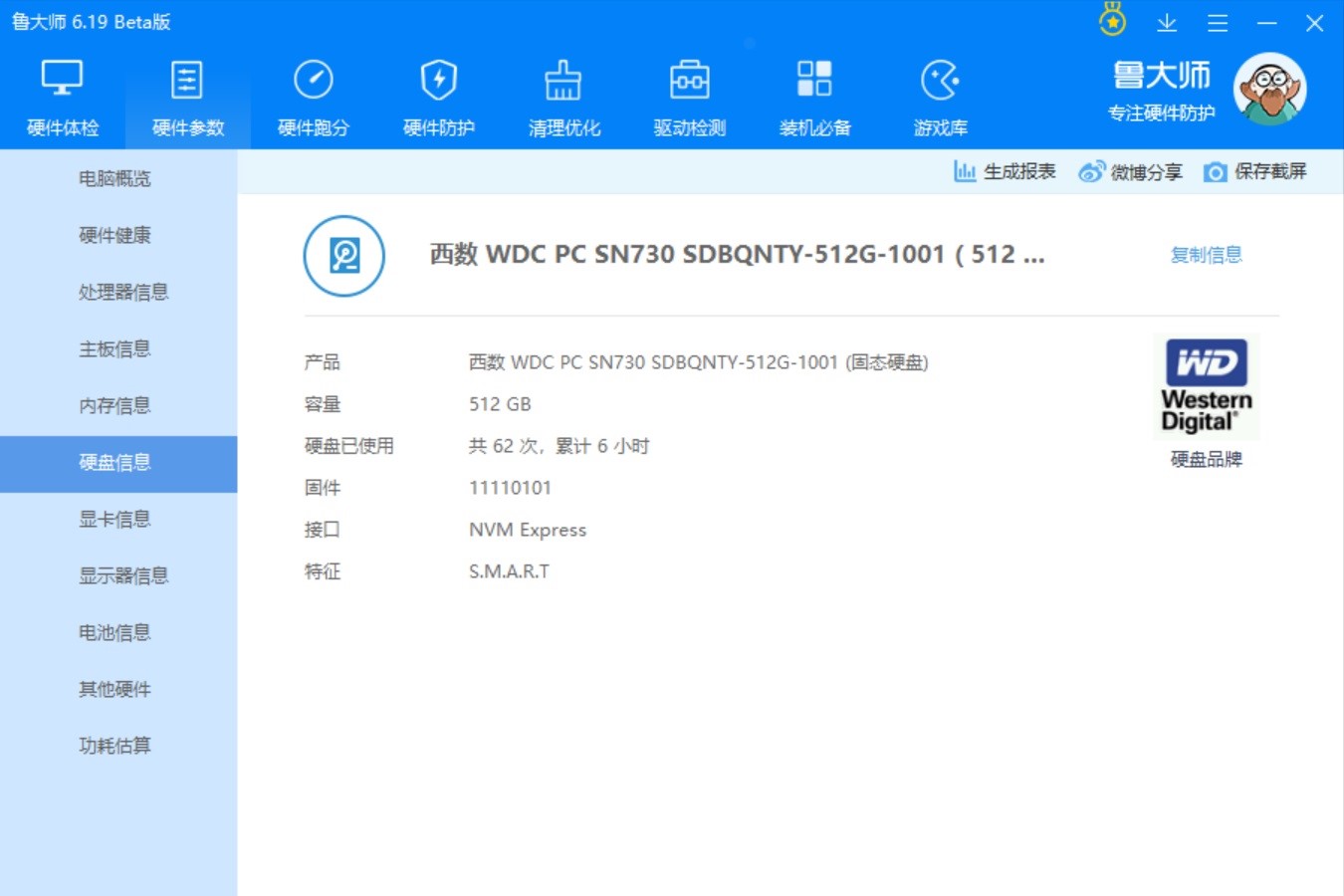
Task: Minimize the 鲁大师 window
Action: click(1266, 23)
